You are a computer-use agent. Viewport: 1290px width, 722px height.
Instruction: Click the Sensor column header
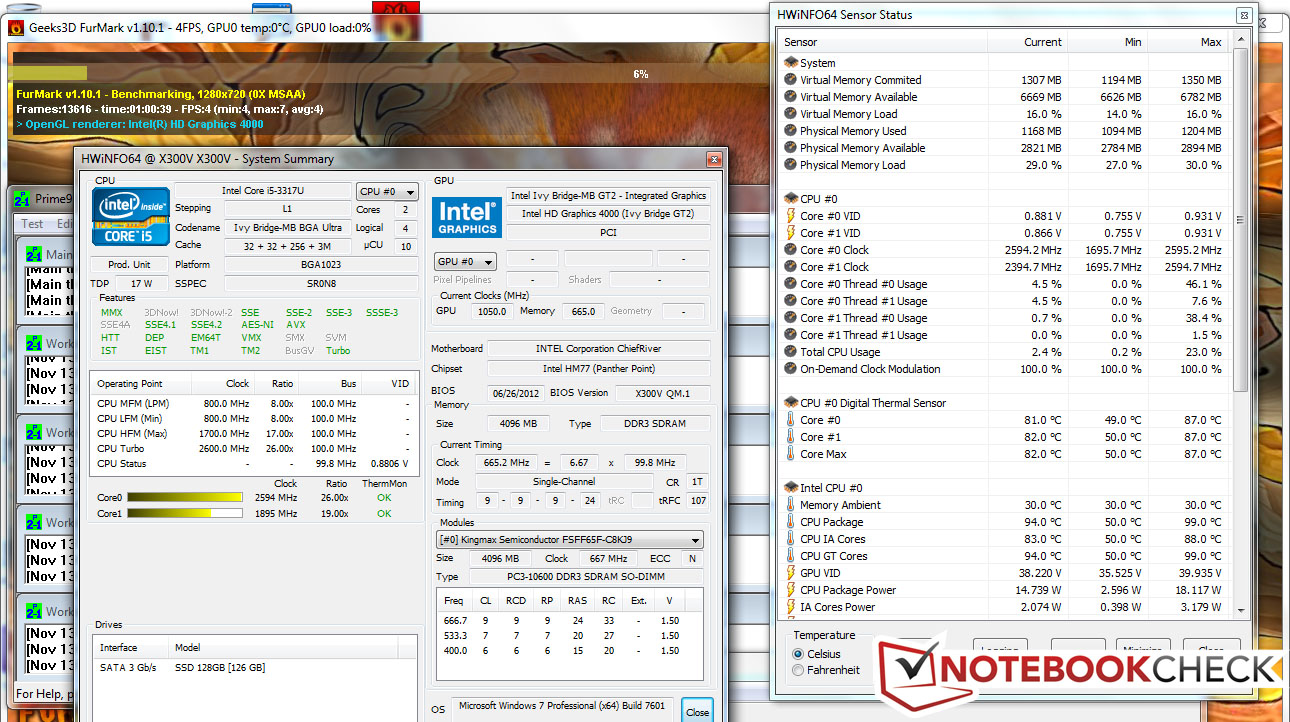[x=883, y=42]
